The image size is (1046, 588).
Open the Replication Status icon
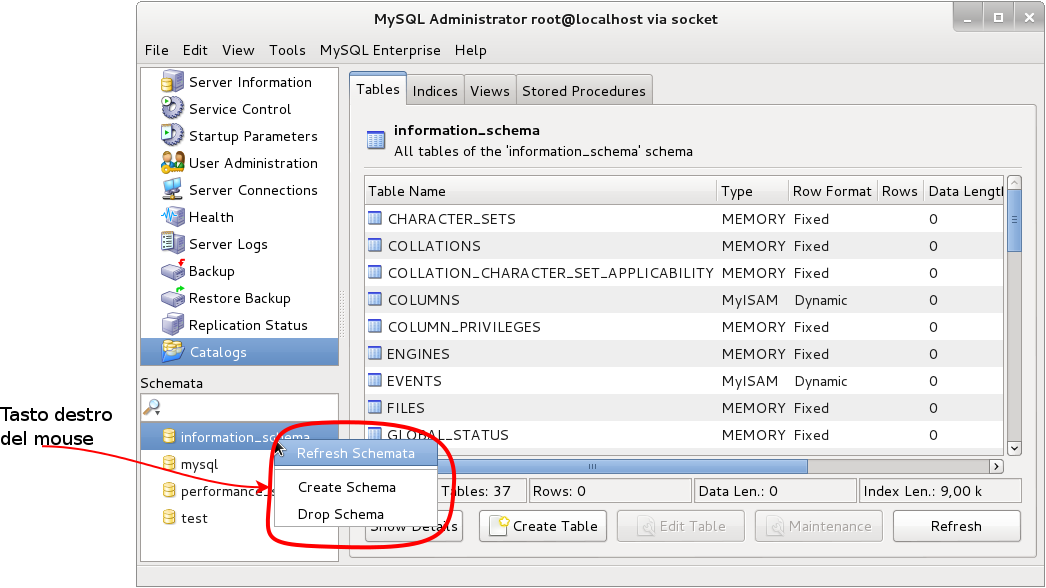[172, 324]
